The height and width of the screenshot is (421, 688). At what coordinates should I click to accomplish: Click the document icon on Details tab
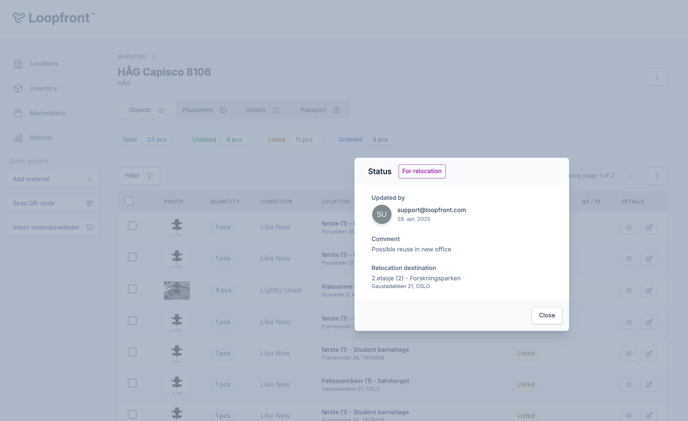(x=276, y=110)
